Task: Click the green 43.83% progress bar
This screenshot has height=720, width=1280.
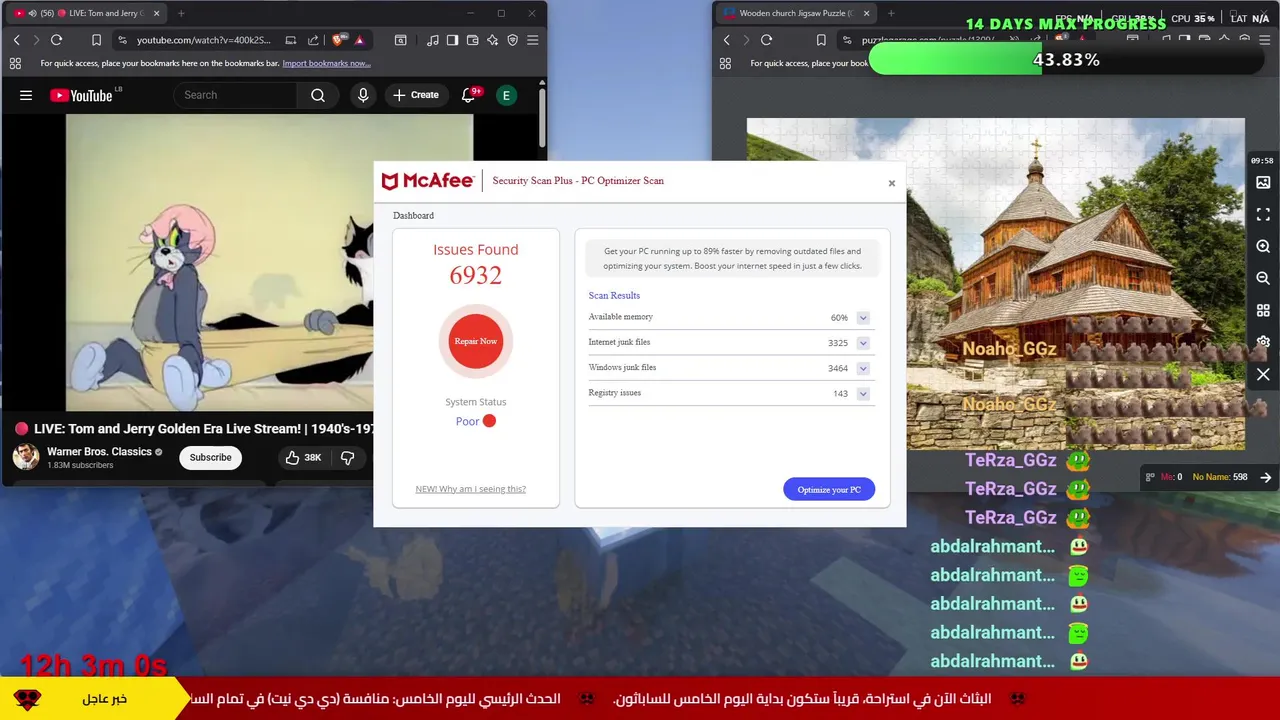Action: click(x=1066, y=60)
